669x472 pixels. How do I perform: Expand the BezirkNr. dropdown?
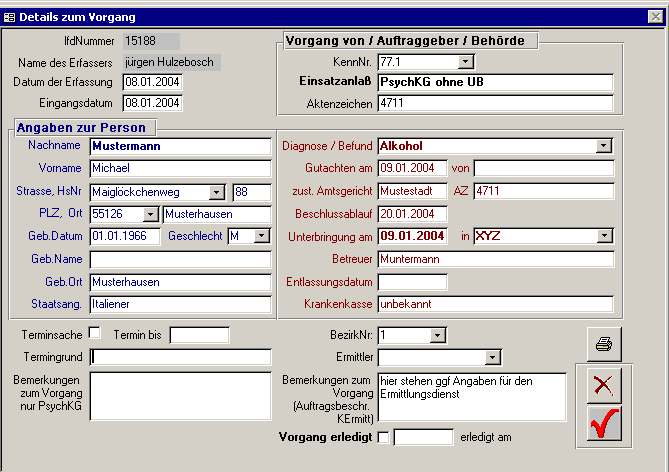(x=437, y=335)
